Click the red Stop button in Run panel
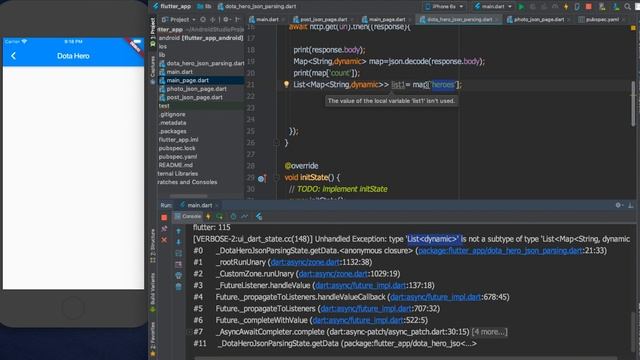Viewport: 640px width, 360px height. 164,217
